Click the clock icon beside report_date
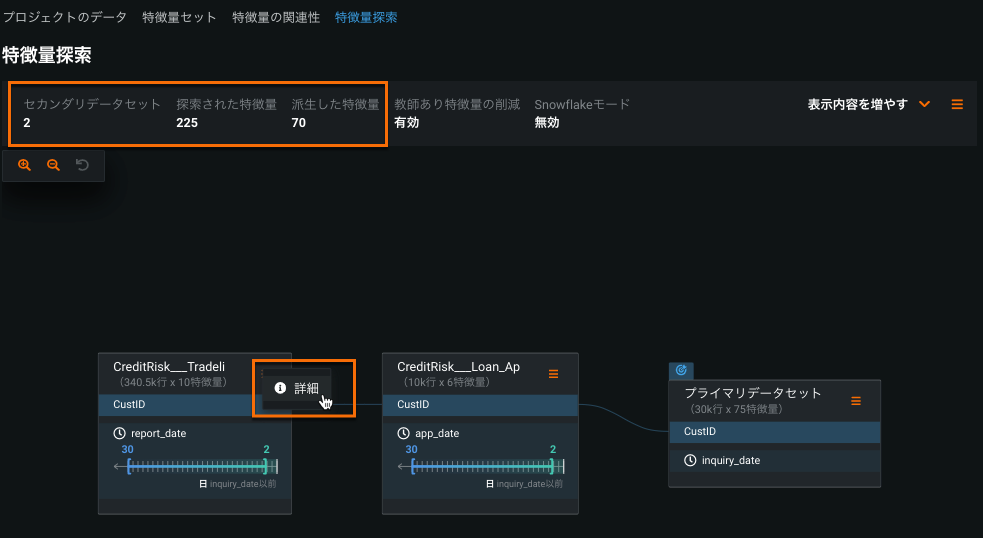 click(120, 434)
